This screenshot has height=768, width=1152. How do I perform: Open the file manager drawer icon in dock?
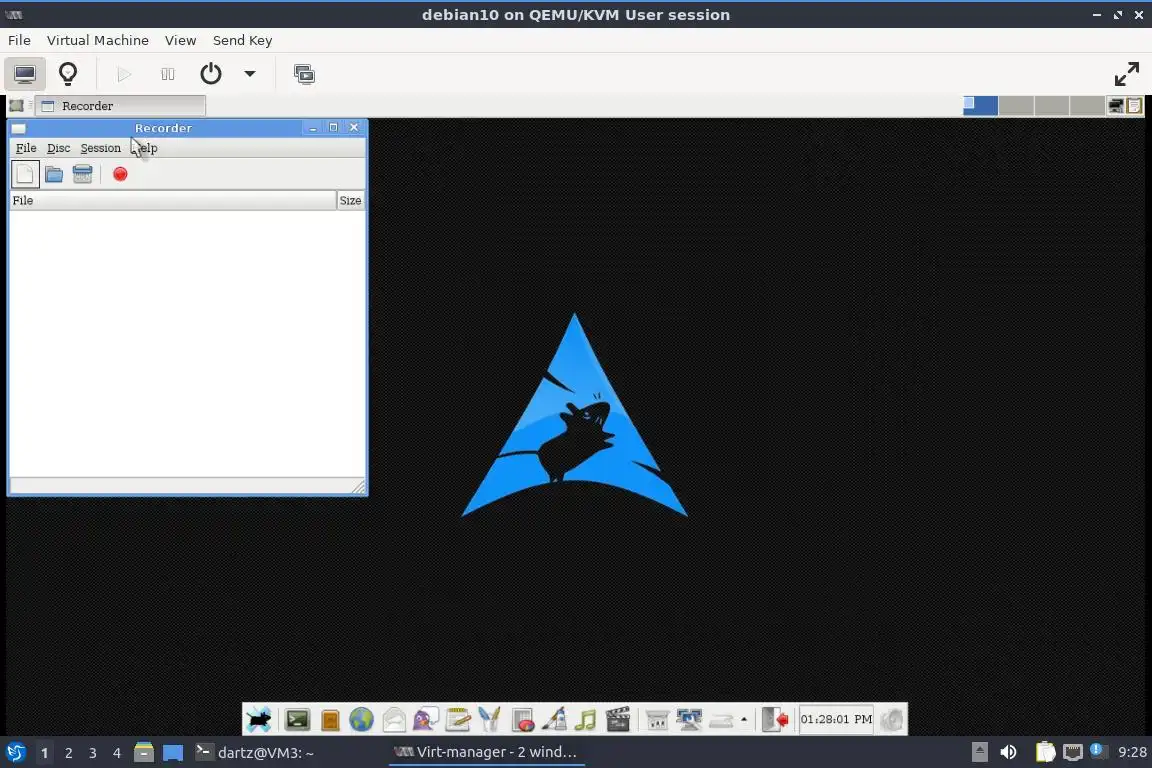point(330,720)
